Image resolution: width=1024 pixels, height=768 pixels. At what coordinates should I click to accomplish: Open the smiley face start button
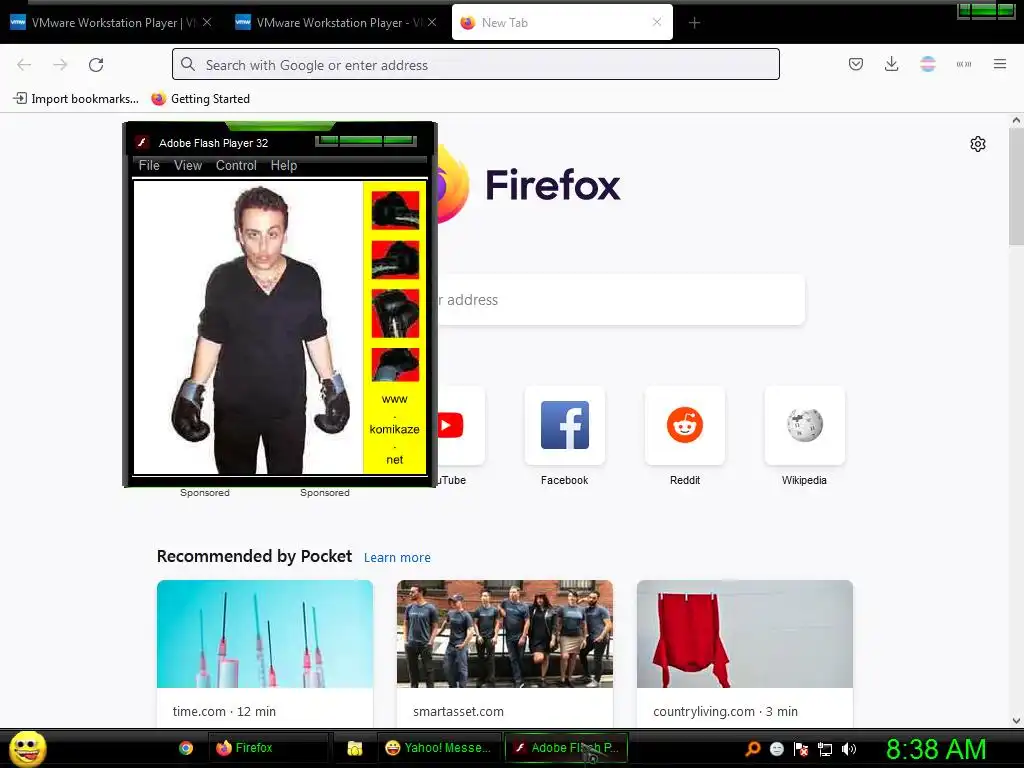27,748
